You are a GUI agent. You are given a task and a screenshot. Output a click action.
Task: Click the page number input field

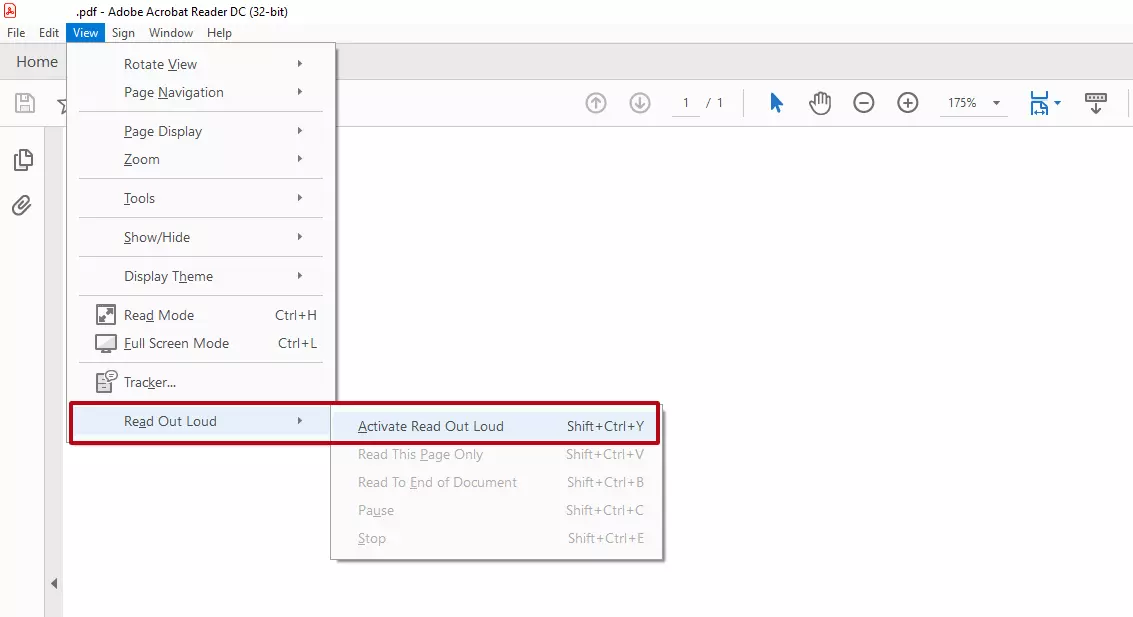686,103
